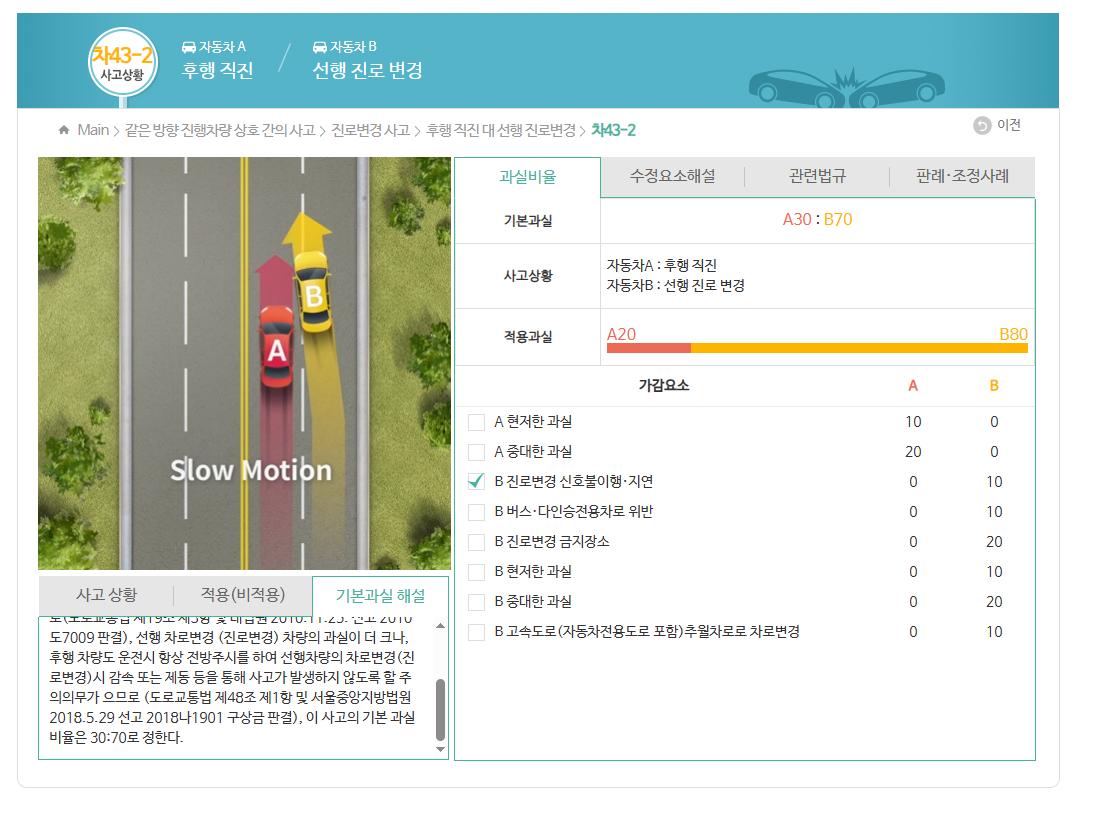The height and width of the screenshot is (813, 1098).
Task: Open 같은 방향 진행차량 상호 간의 사고 breadcrumb
Action: [x=220, y=130]
